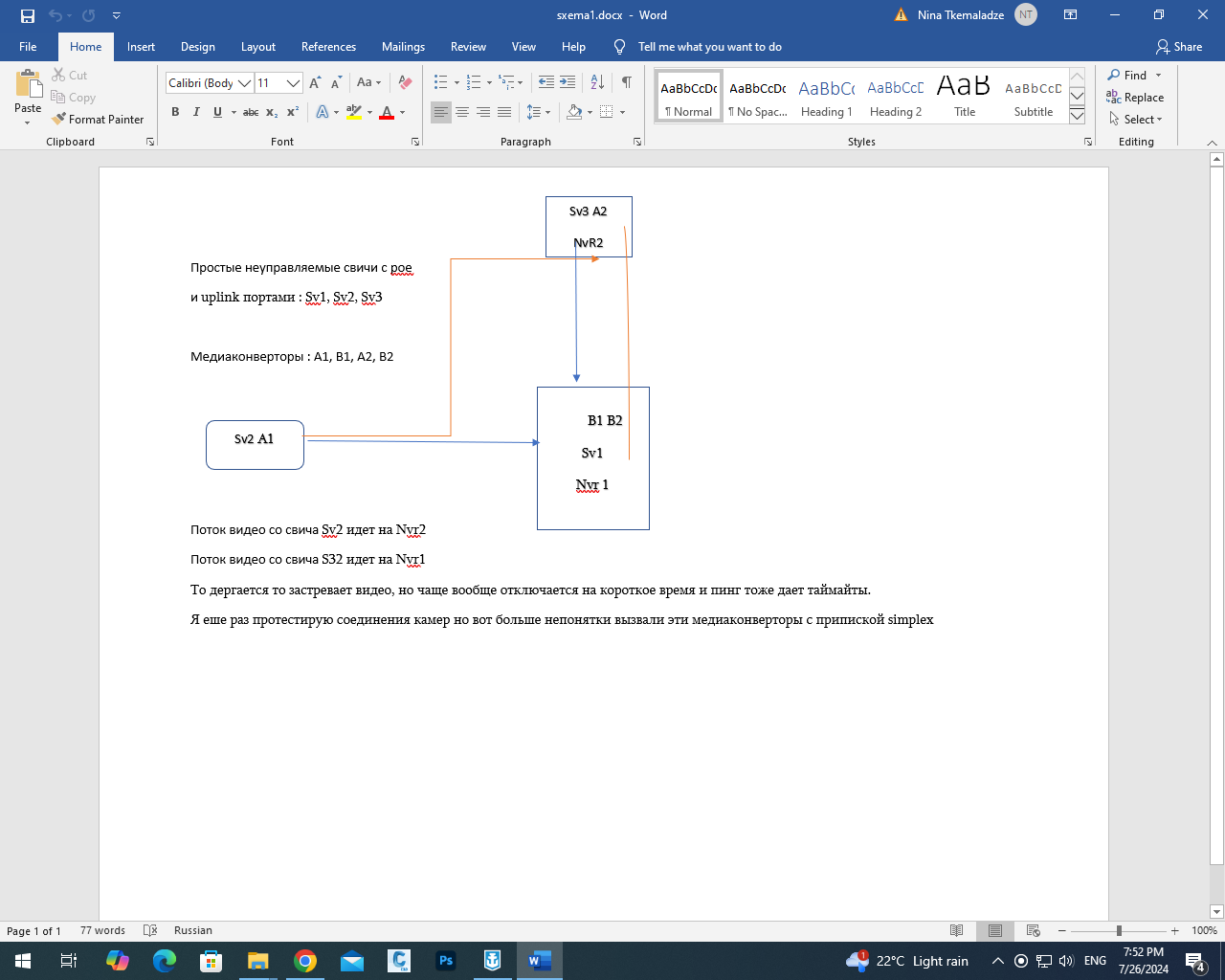Click the Increase Indent icon
Screen dimensions: 1225x980
click(x=568, y=82)
